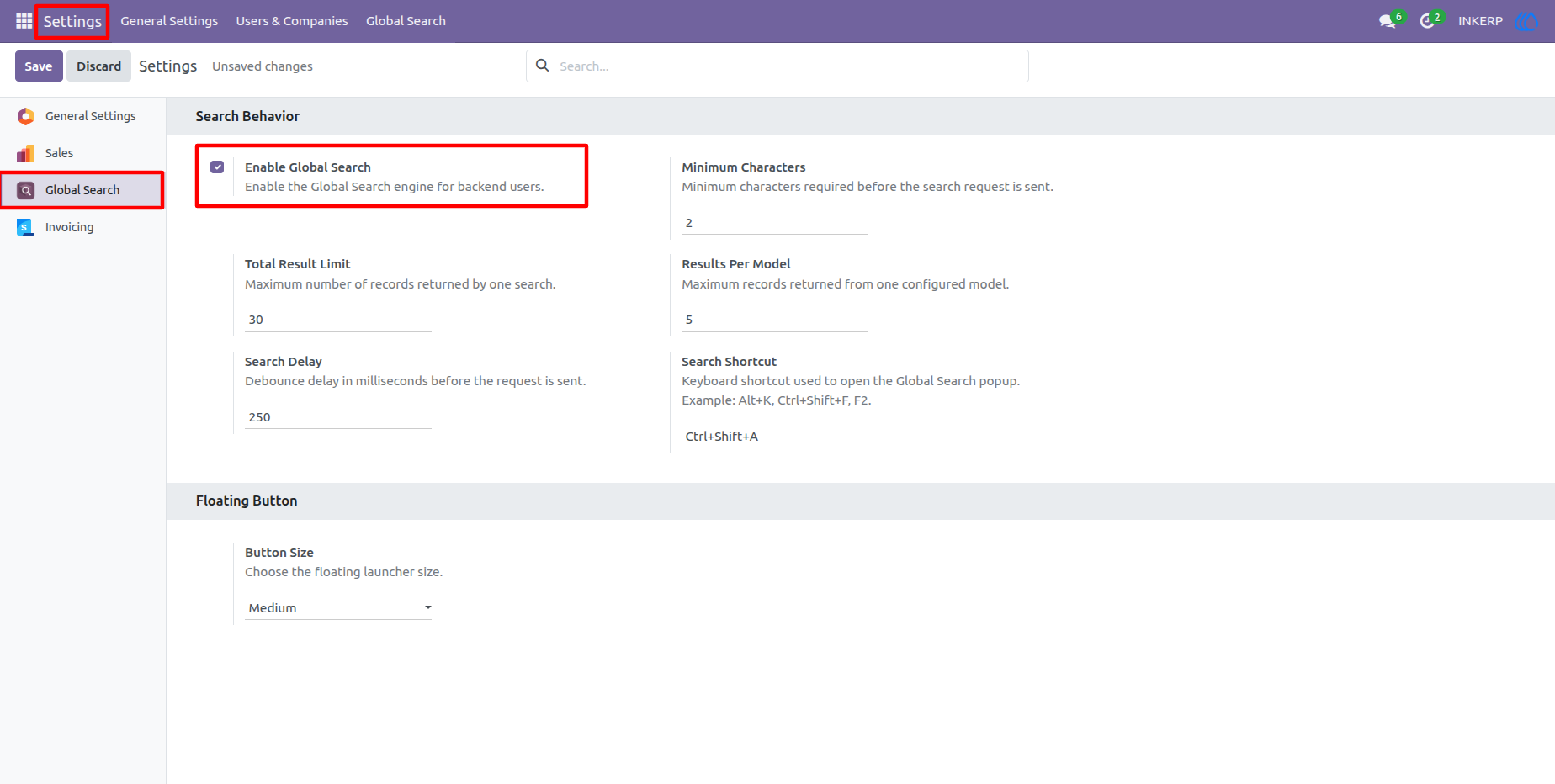The width and height of the screenshot is (1555, 784).
Task: Click the Search Shortcut field with Ctrl+Shift+A
Action: pos(775,437)
